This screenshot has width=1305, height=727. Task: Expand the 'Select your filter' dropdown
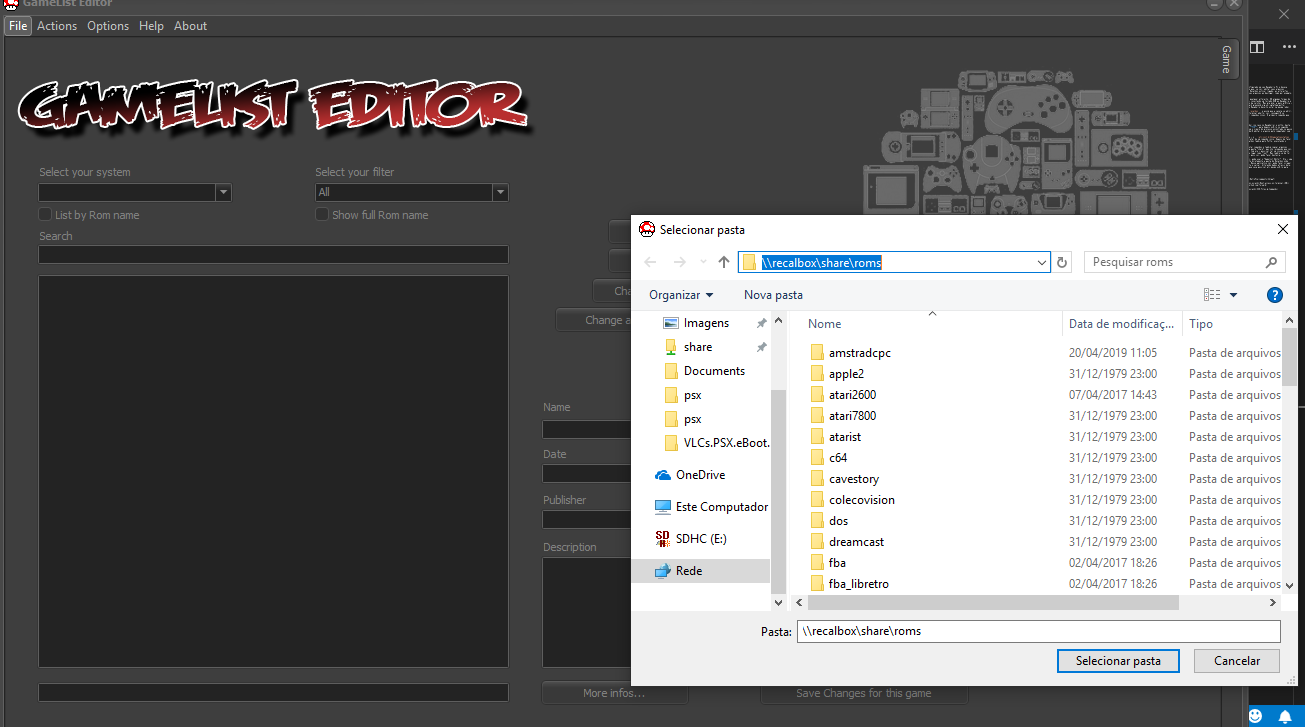pyautogui.click(x=500, y=192)
